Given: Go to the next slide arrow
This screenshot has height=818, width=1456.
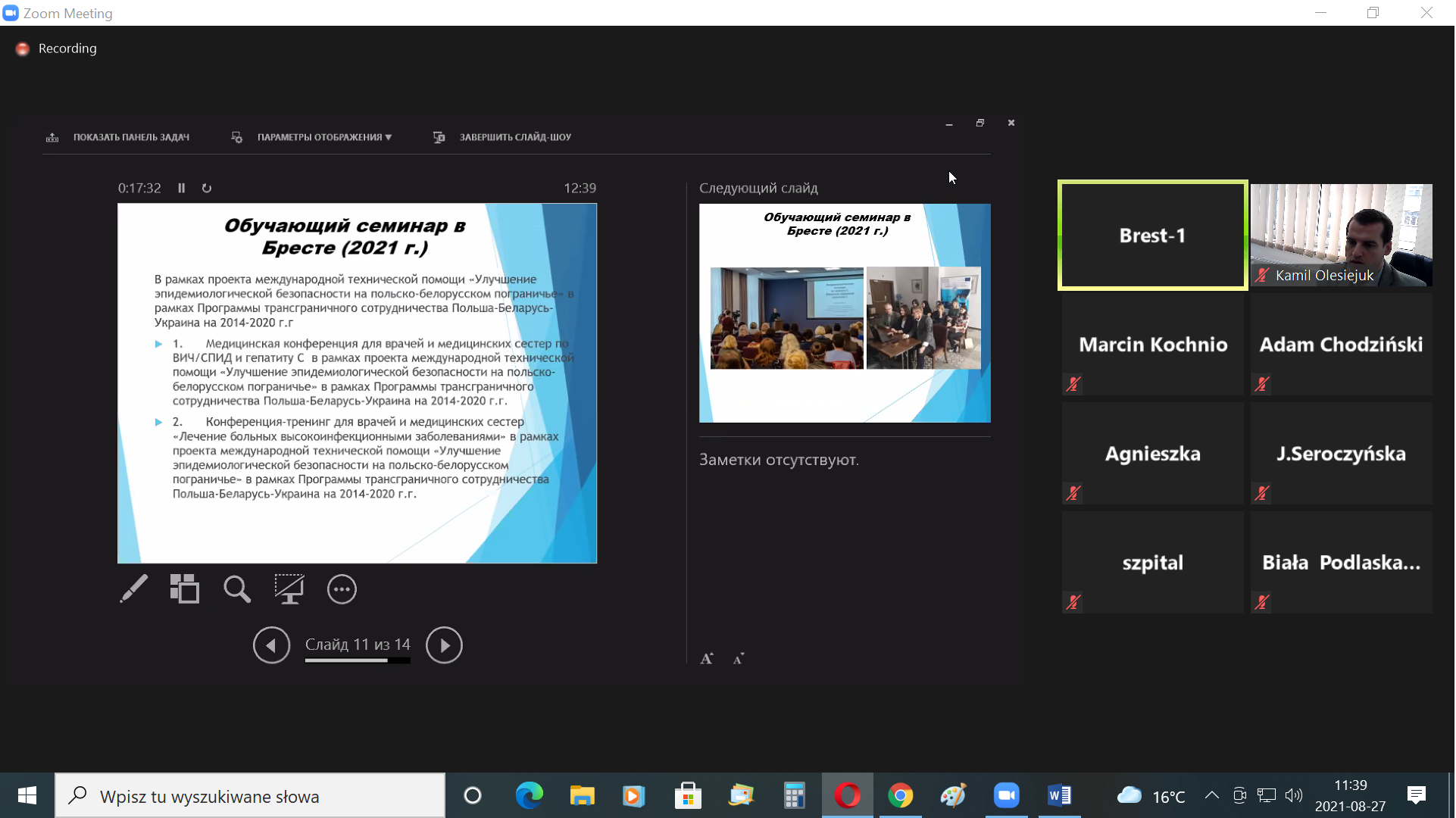Looking at the screenshot, I should (x=444, y=645).
